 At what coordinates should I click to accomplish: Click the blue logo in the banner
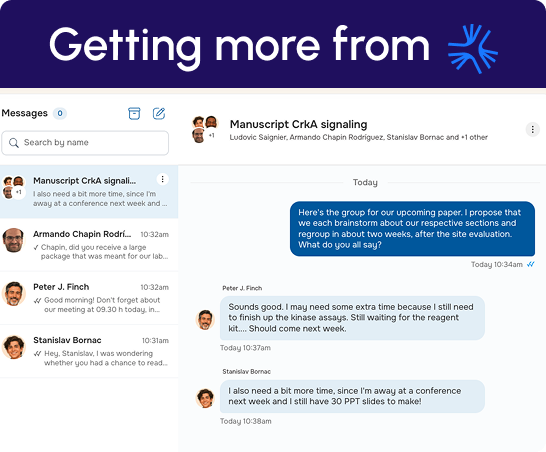pyautogui.click(x=473, y=49)
